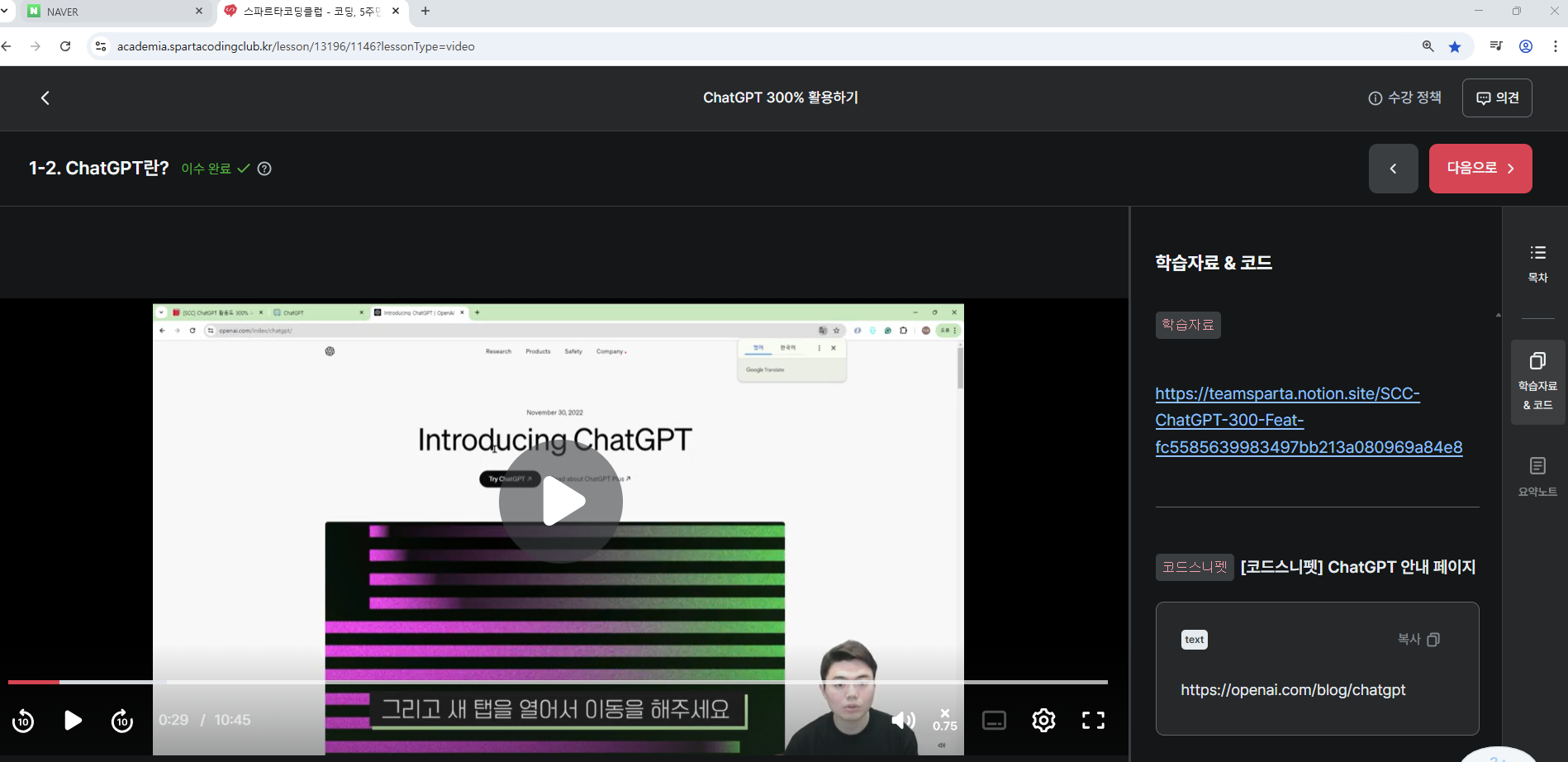This screenshot has height=762, width=1568.
Task: Open the help question mark icon beside 이수 완료
Action: [264, 169]
